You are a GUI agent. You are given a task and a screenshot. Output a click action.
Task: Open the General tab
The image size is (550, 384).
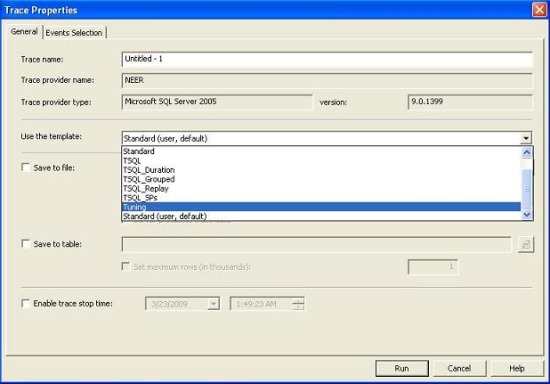click(x=24, y=32)
